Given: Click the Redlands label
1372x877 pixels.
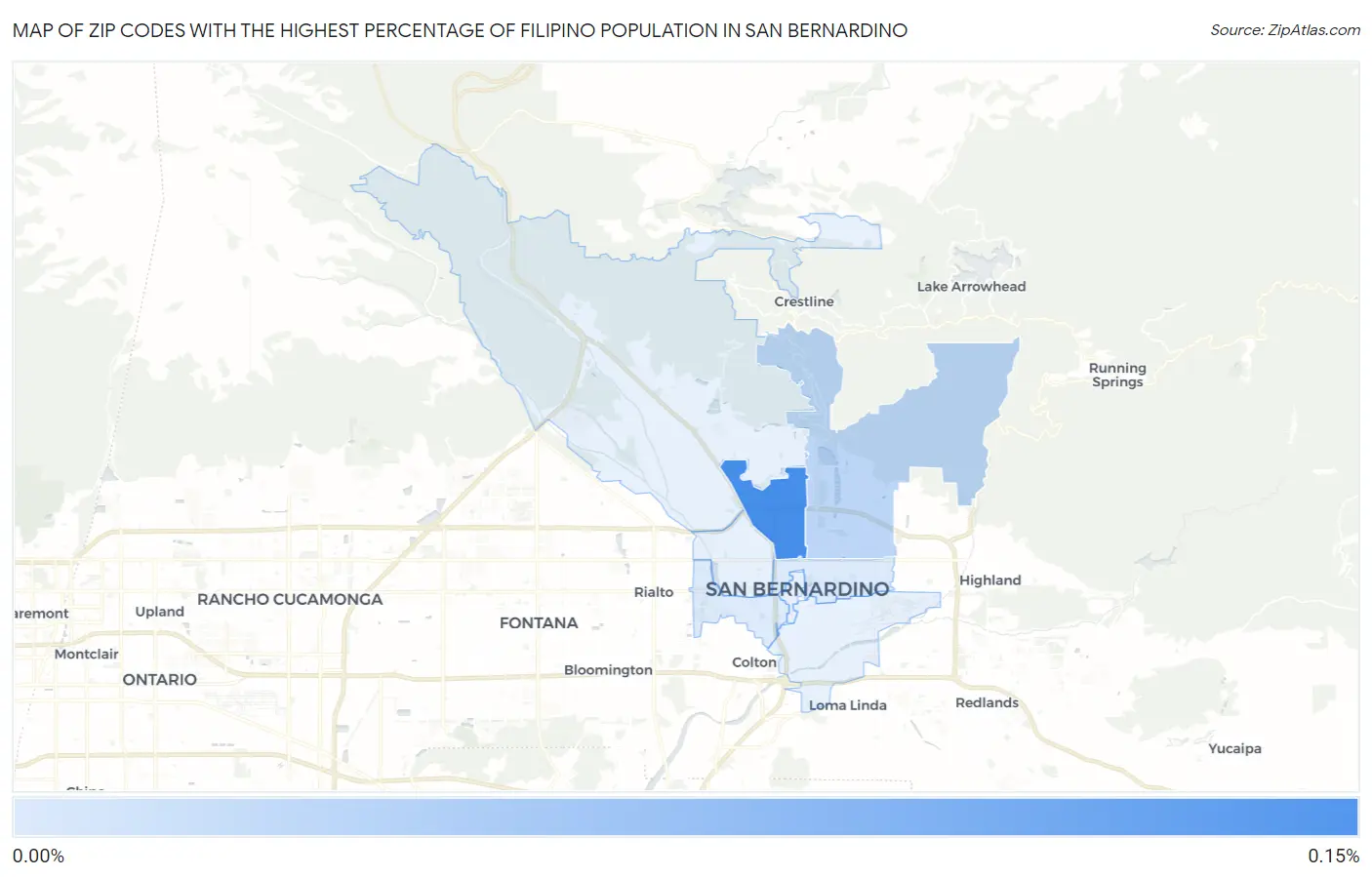Looking at the screenshot, I should click(987, 702).
